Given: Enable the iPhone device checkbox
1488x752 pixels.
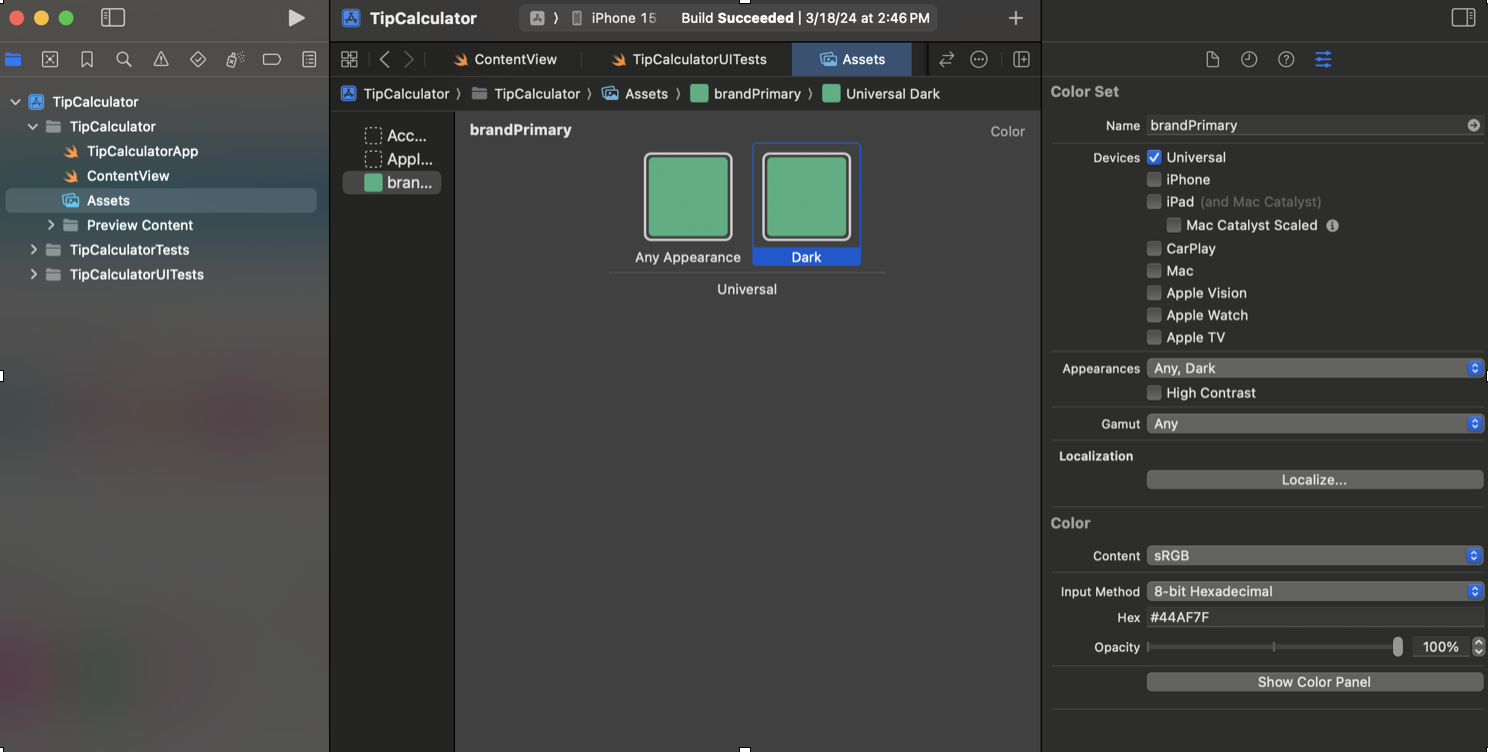Looking at the screenshot, I should [1154, 179].
